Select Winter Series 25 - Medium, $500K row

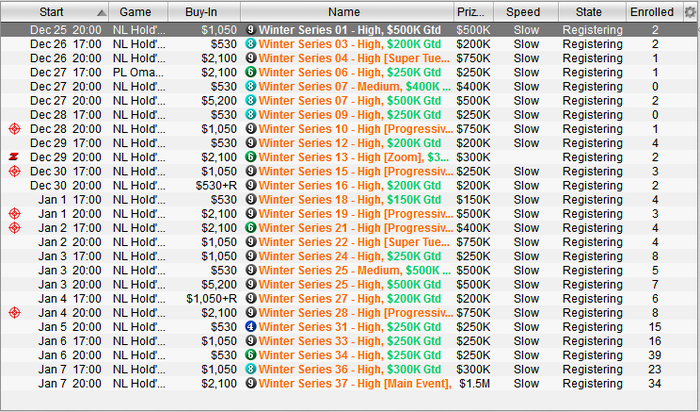(350, 271)
